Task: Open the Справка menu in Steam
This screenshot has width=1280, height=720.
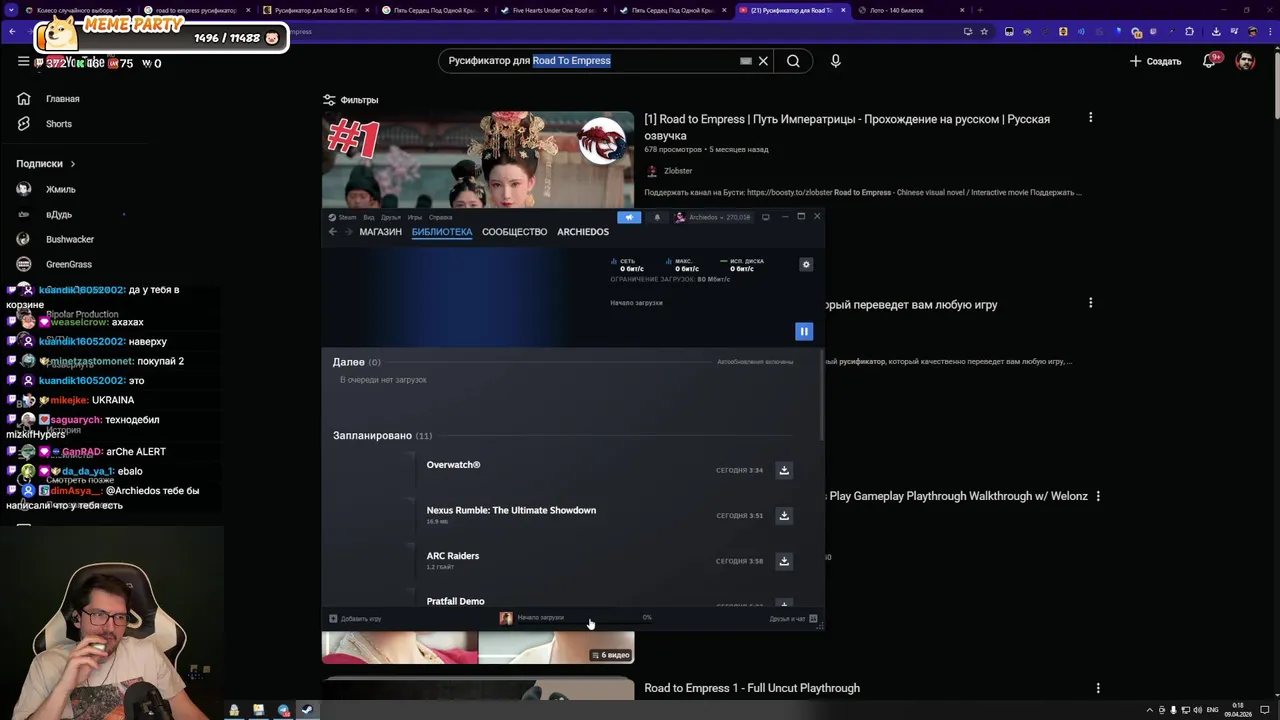Action: point(440,217)
